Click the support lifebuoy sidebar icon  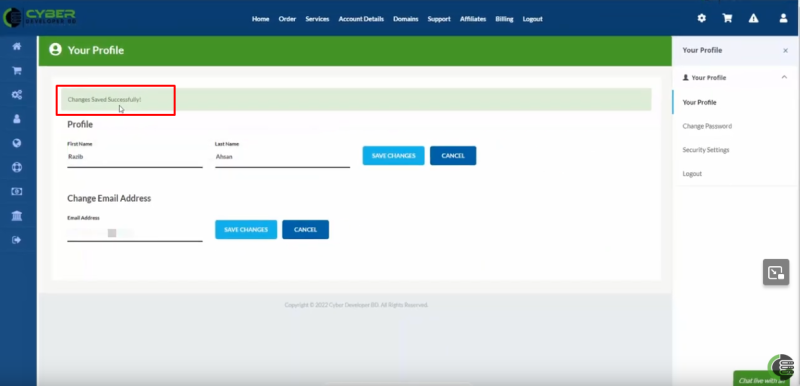pos(17,167)
